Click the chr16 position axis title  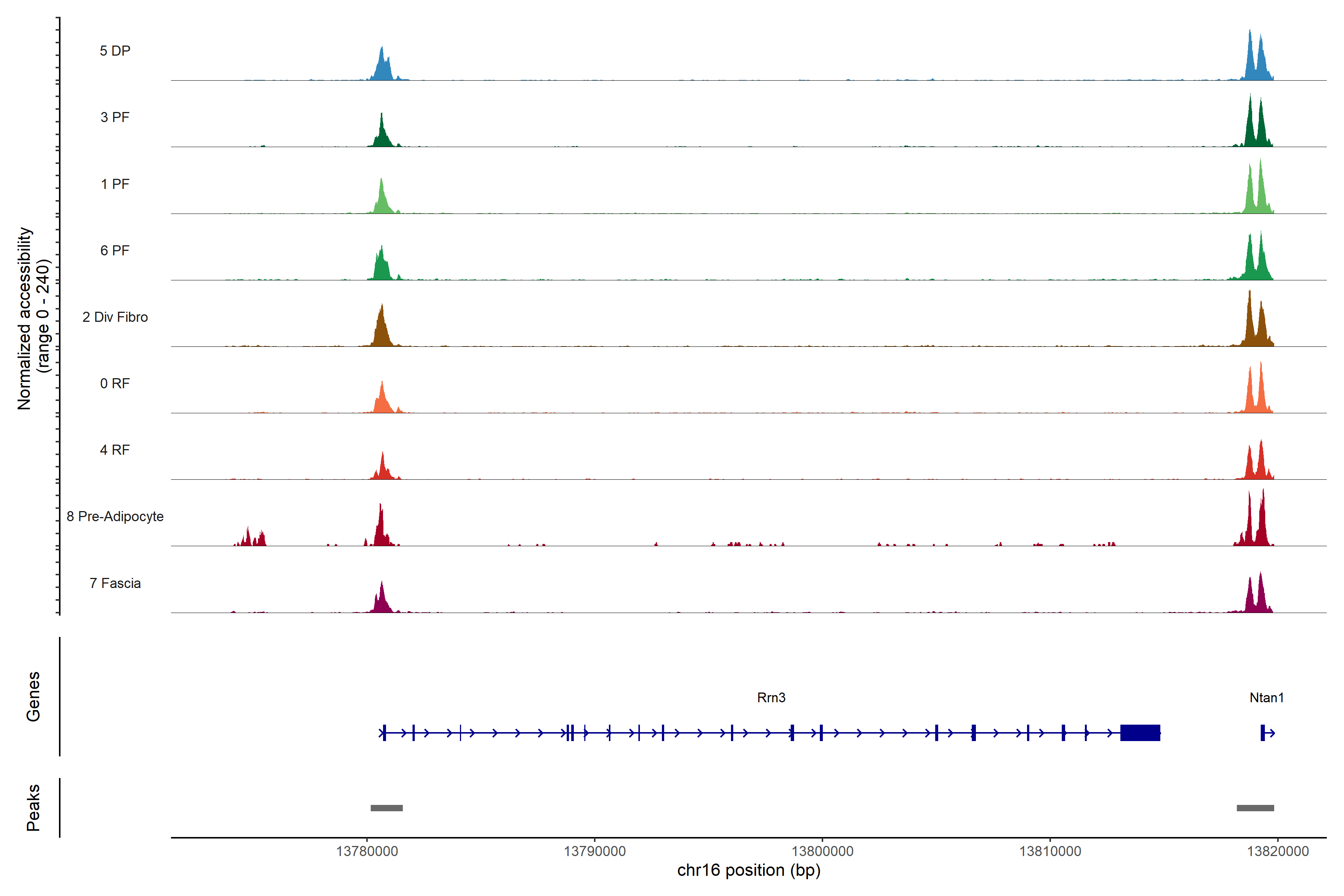coord(749,870)
